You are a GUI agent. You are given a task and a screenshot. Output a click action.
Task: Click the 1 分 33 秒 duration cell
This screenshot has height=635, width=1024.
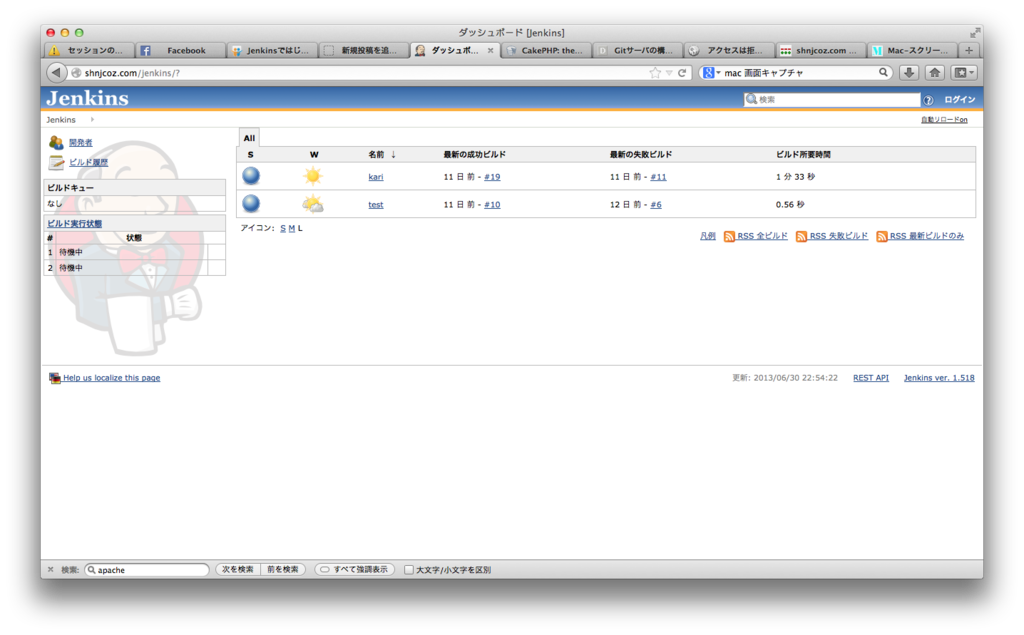(795, 177)
